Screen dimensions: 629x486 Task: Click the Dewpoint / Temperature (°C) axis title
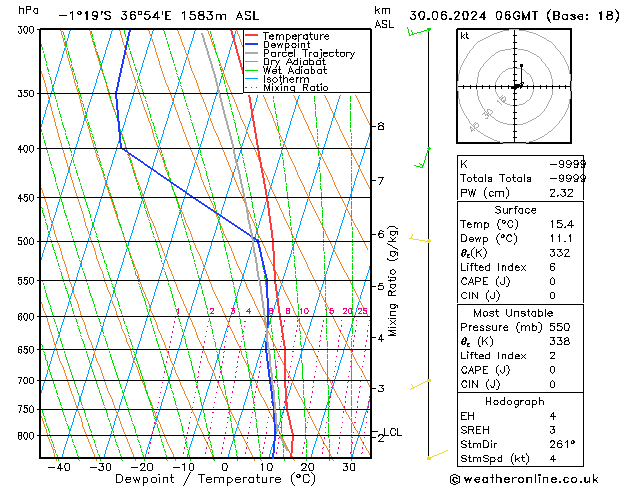click(x=215, y=479)
